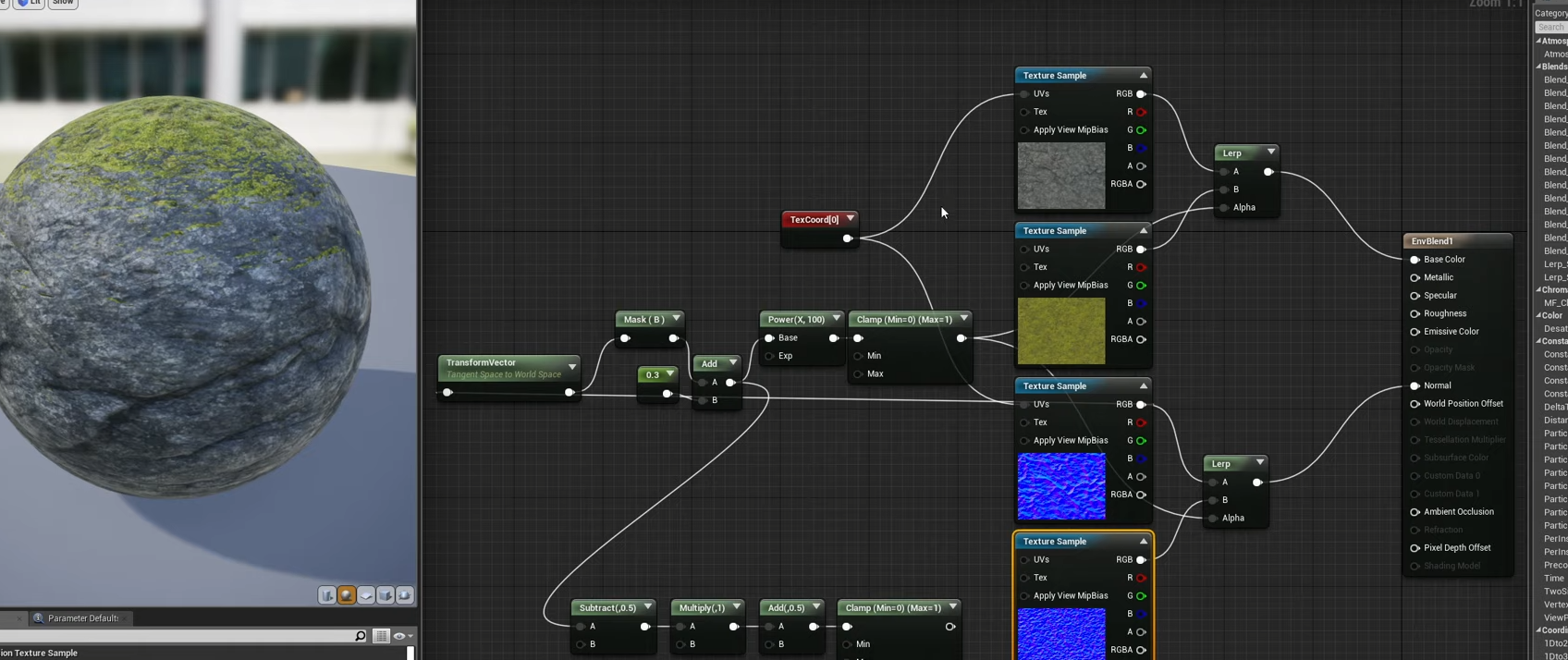
Task: Expand the 0.3 constant node arrow
Action: tap(669, 374)
